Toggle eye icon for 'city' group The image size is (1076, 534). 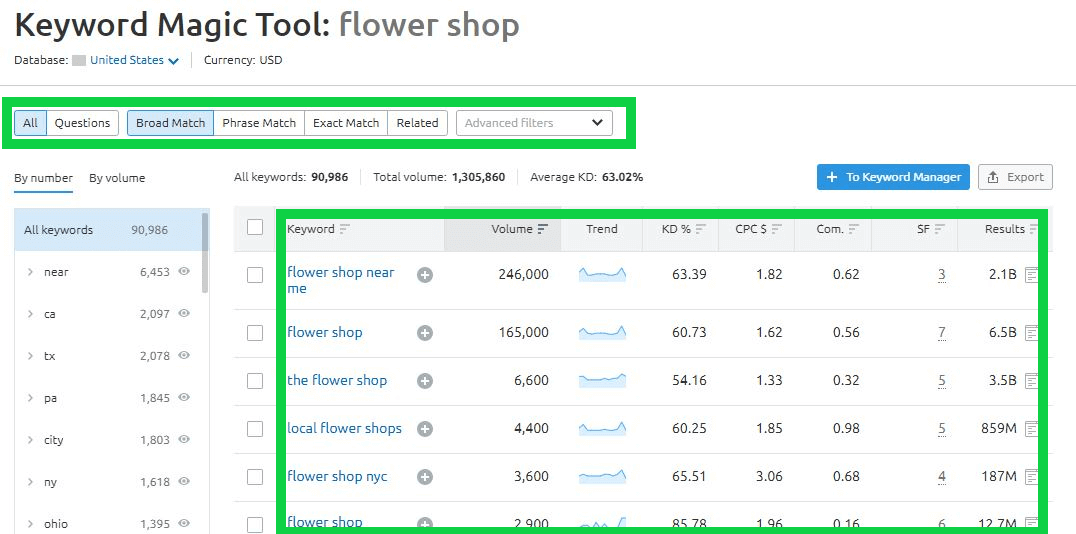click(184, 439)
